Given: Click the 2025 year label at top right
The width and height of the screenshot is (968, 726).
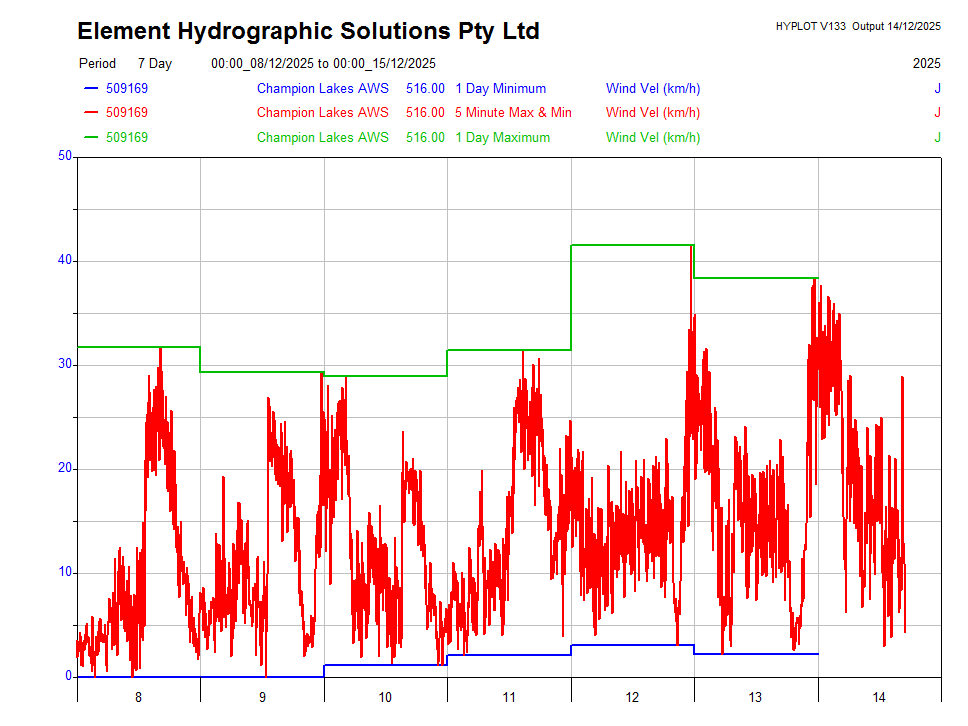Looking at the screenshot, I should 926,64.
